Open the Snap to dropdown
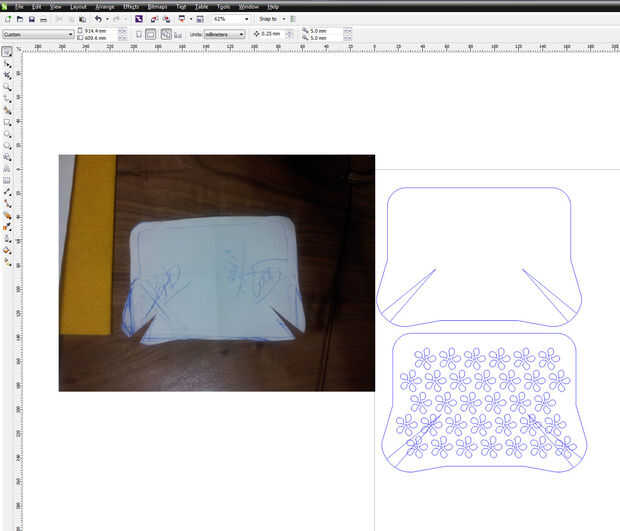620x531 pixels. [284, 19]
